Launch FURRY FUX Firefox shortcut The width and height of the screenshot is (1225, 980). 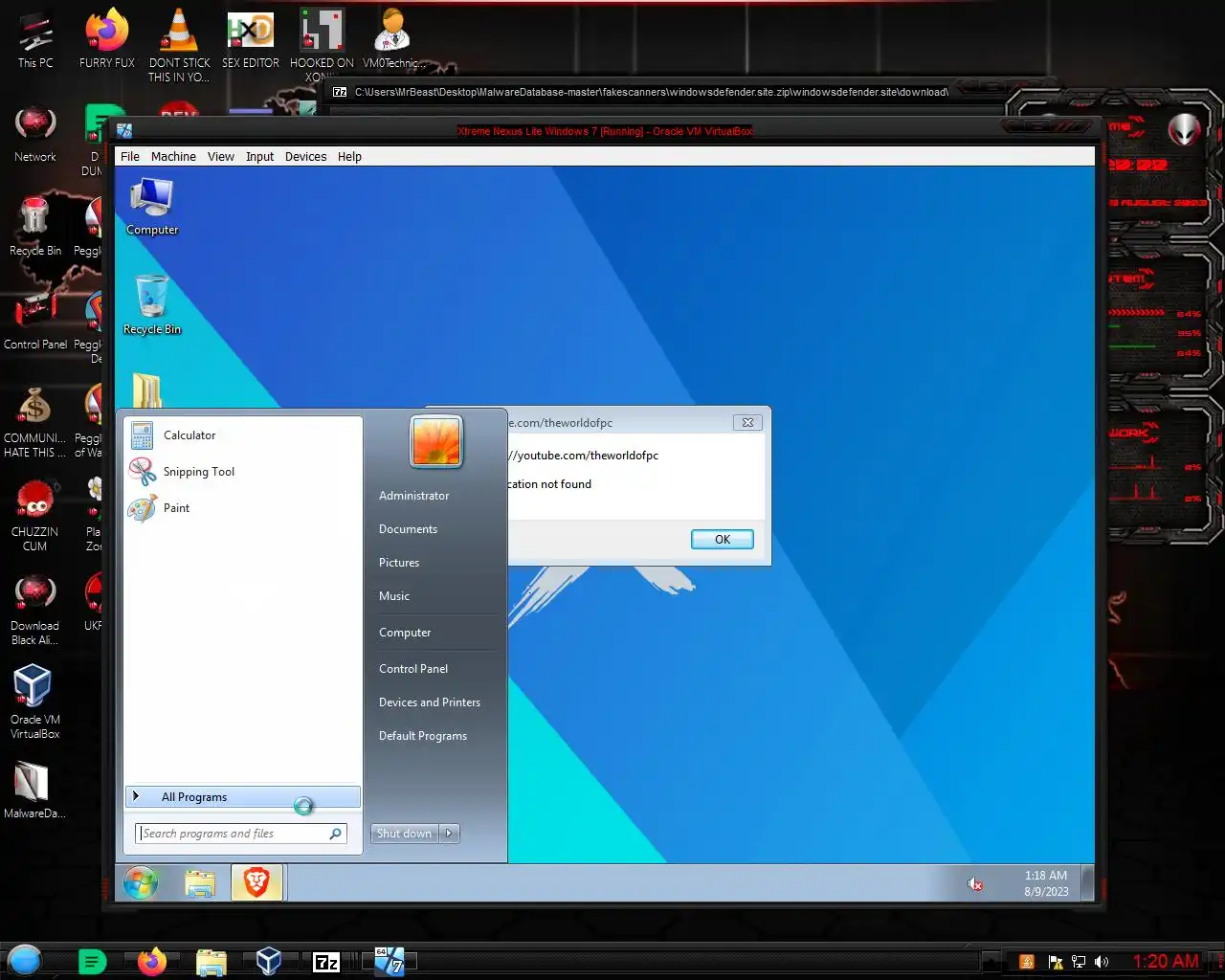point(107,38)
